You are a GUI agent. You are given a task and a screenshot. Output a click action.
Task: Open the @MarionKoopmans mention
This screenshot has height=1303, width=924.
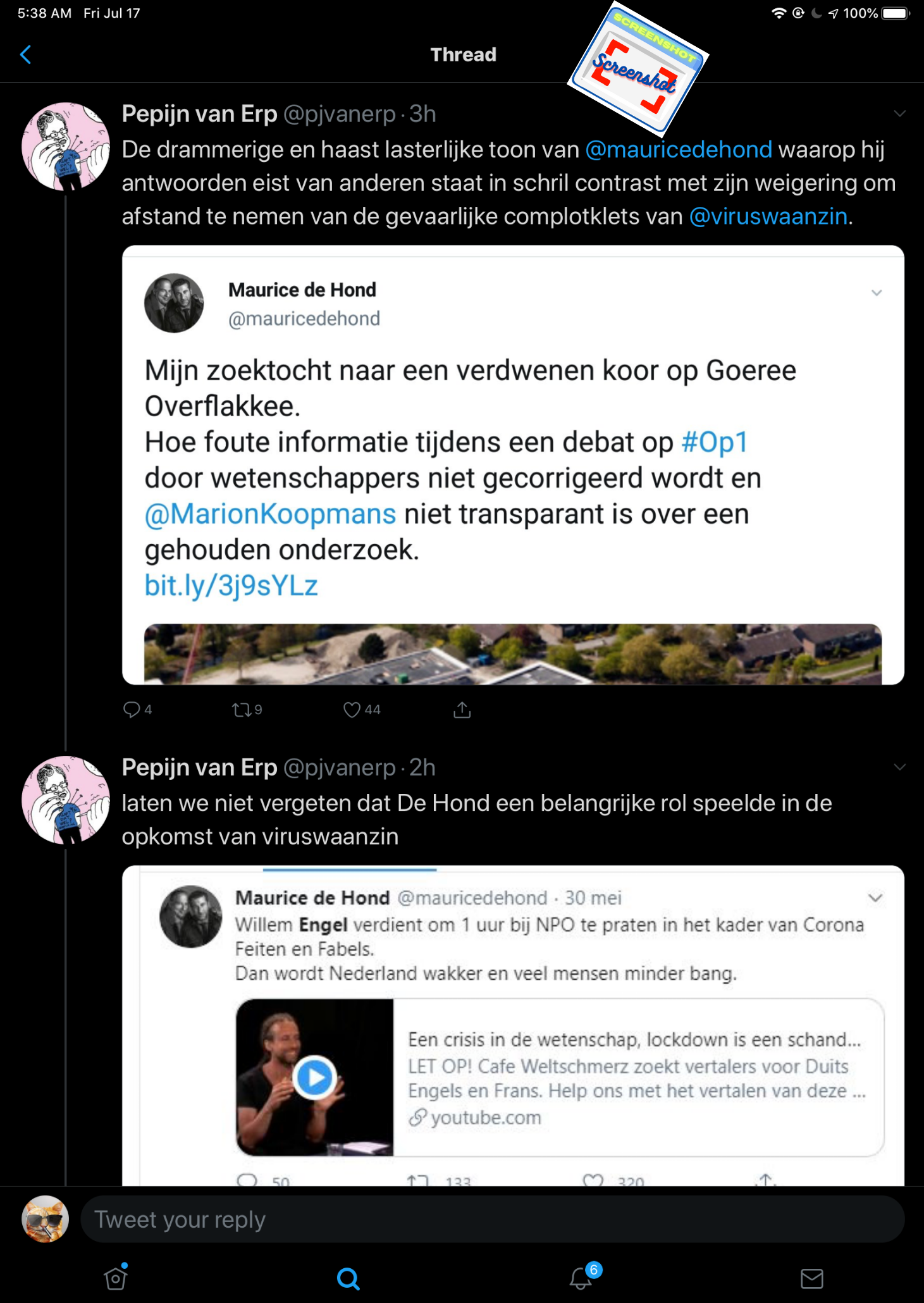pyautogui.click(x=270, y=514)
